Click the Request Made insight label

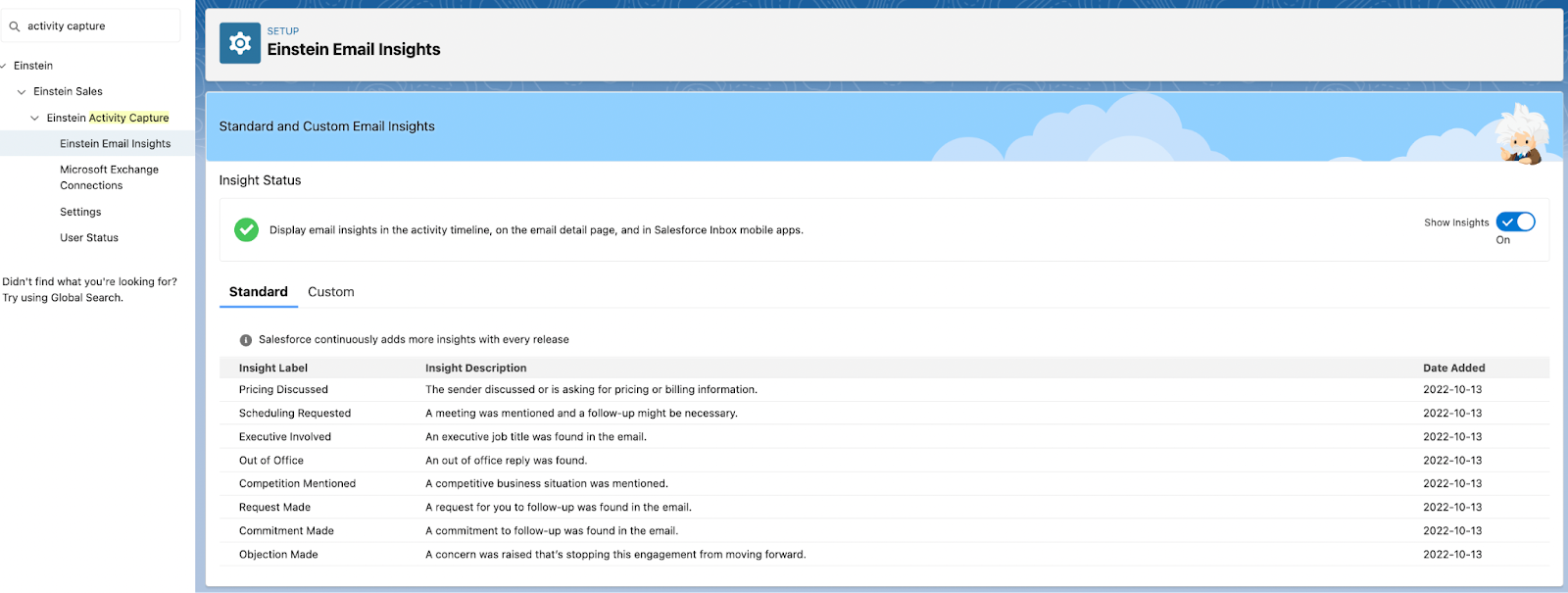(x=274, y=508)
